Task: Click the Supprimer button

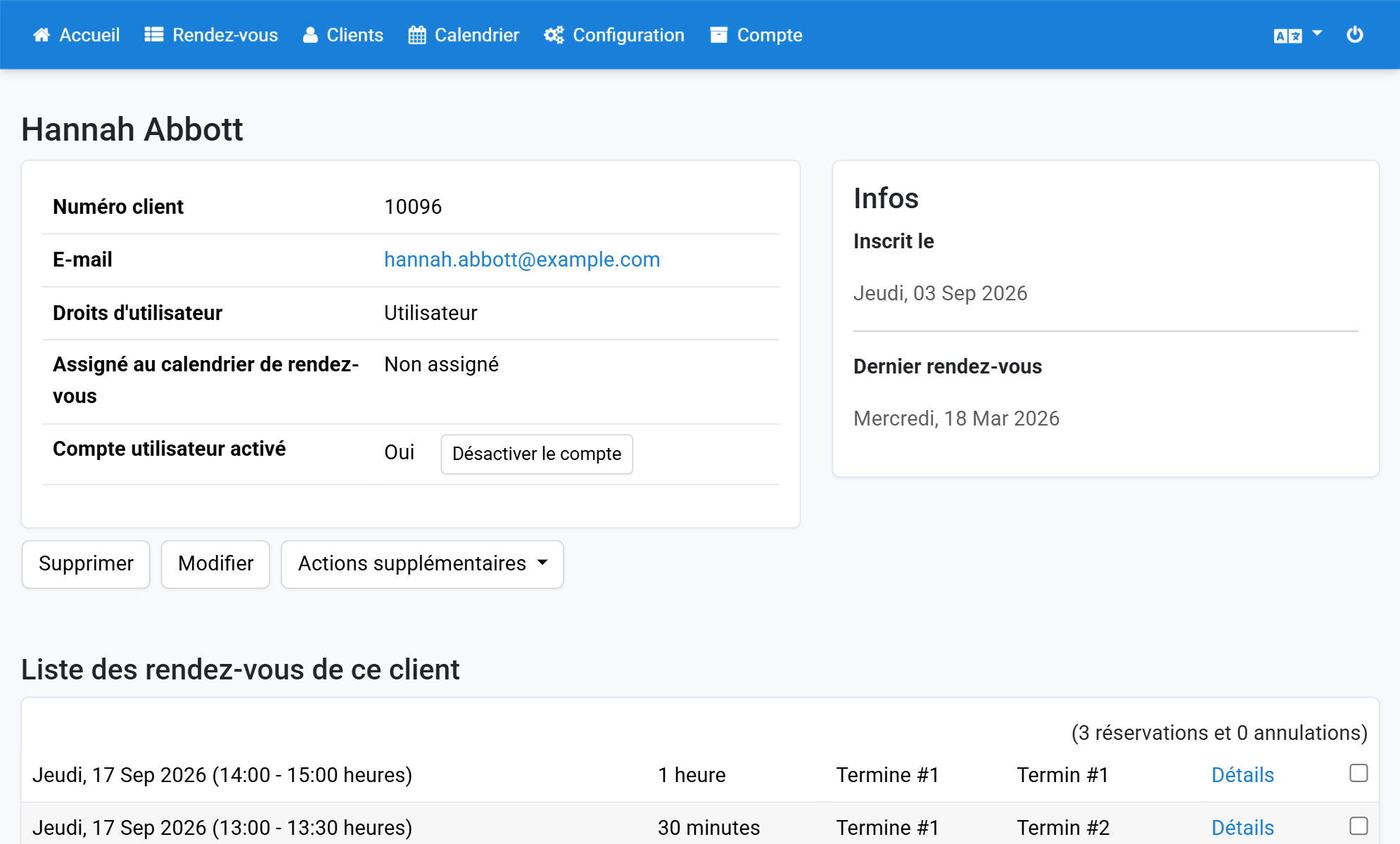Action: point(86,564)
